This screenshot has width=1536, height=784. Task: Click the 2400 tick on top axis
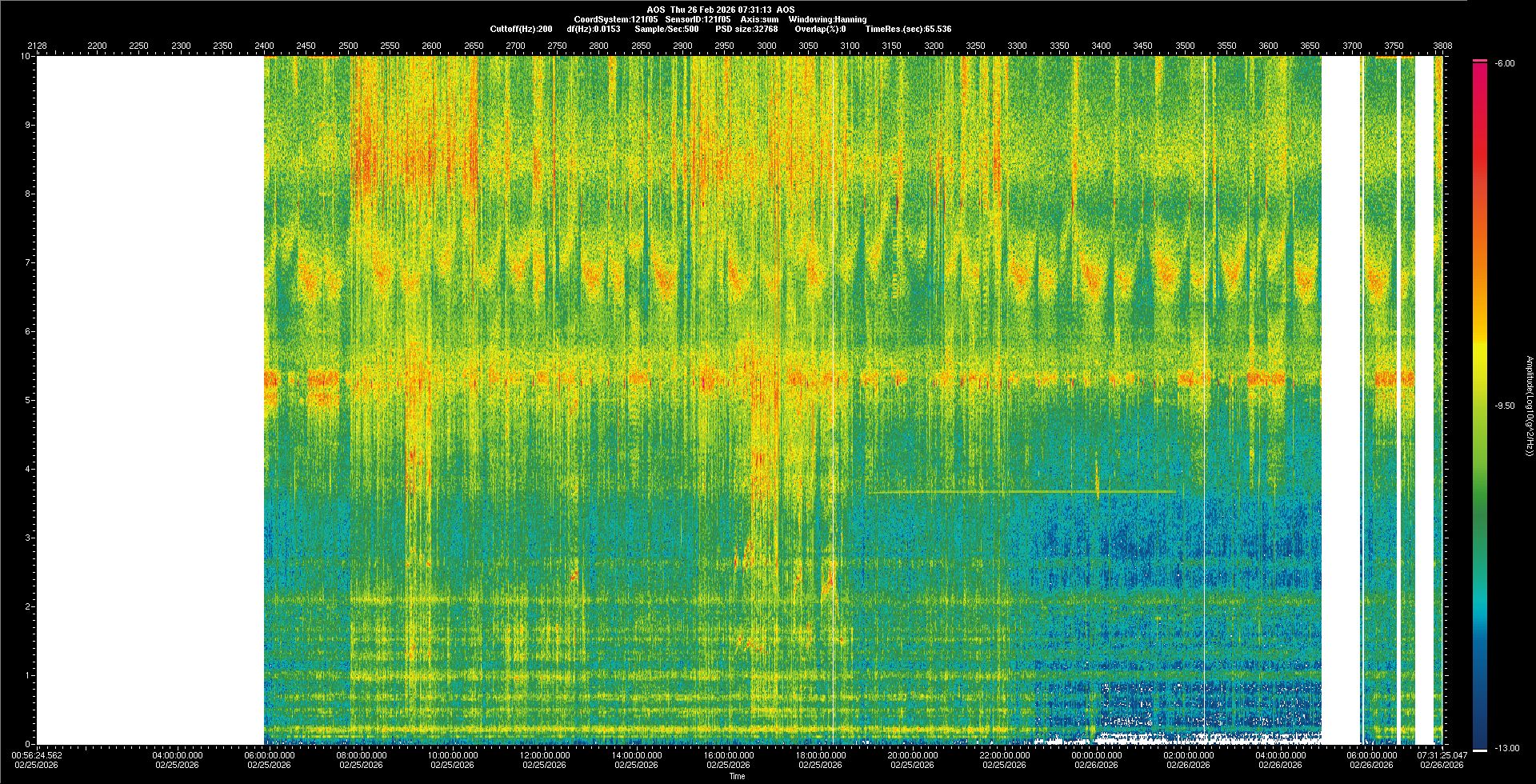click(264, 46)
